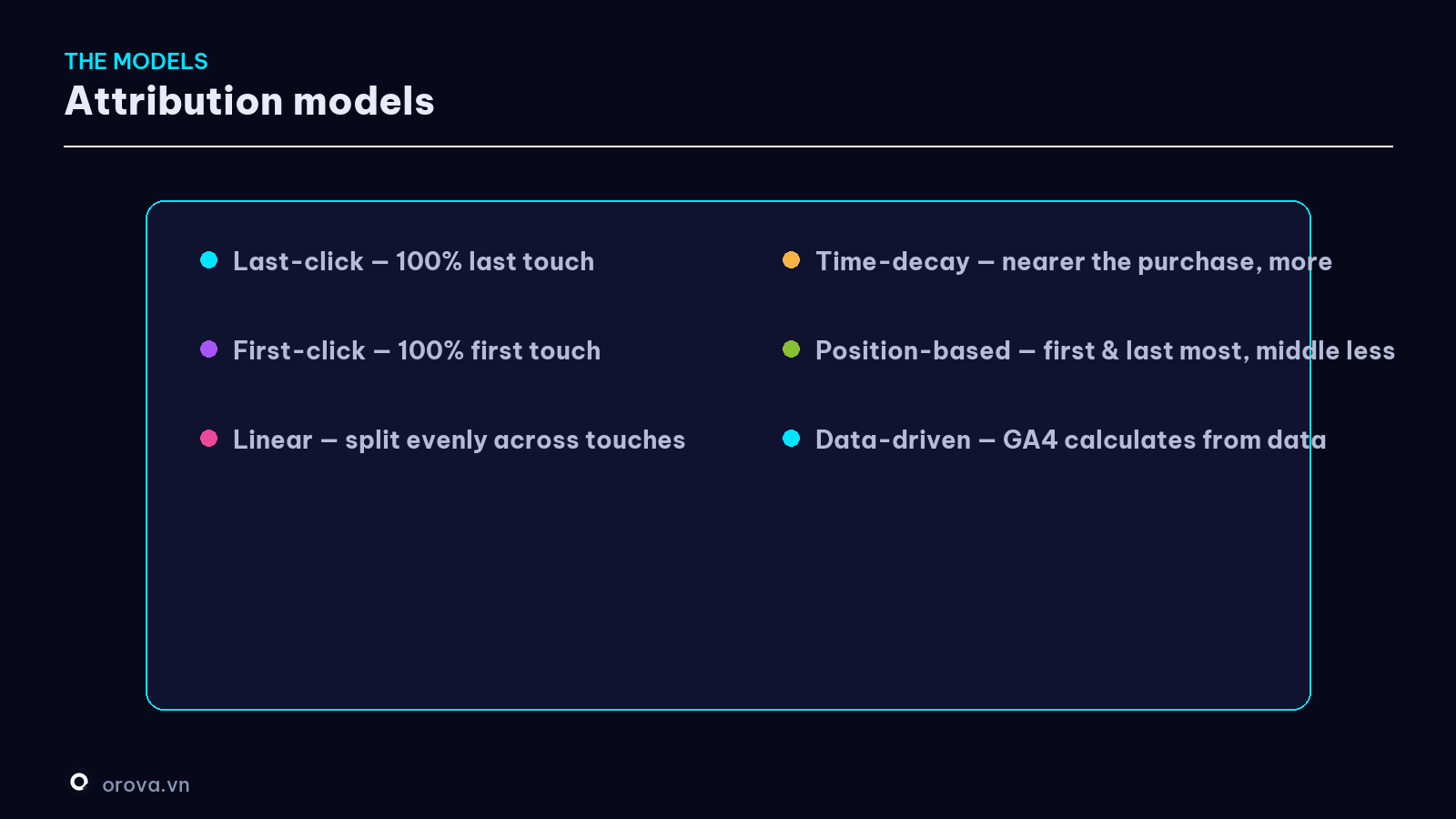This screenshot has height=819, width=1456.
Task: Click 'Data-driven — GA4 calculates from data' text
Action: point(1070,440)
